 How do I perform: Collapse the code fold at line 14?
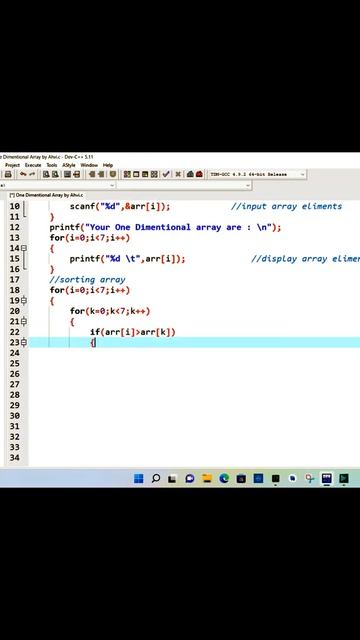(x=24, y=248)
